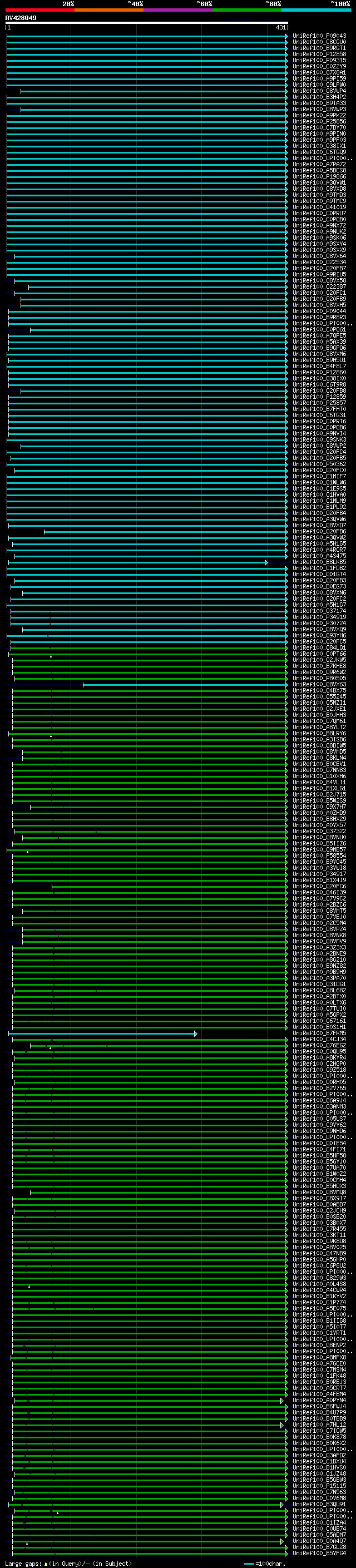Click the green alignment bar of UniRef100_B5YFG4
This screenshot has height=1568, width=356.
click(x=150, y=1554)
